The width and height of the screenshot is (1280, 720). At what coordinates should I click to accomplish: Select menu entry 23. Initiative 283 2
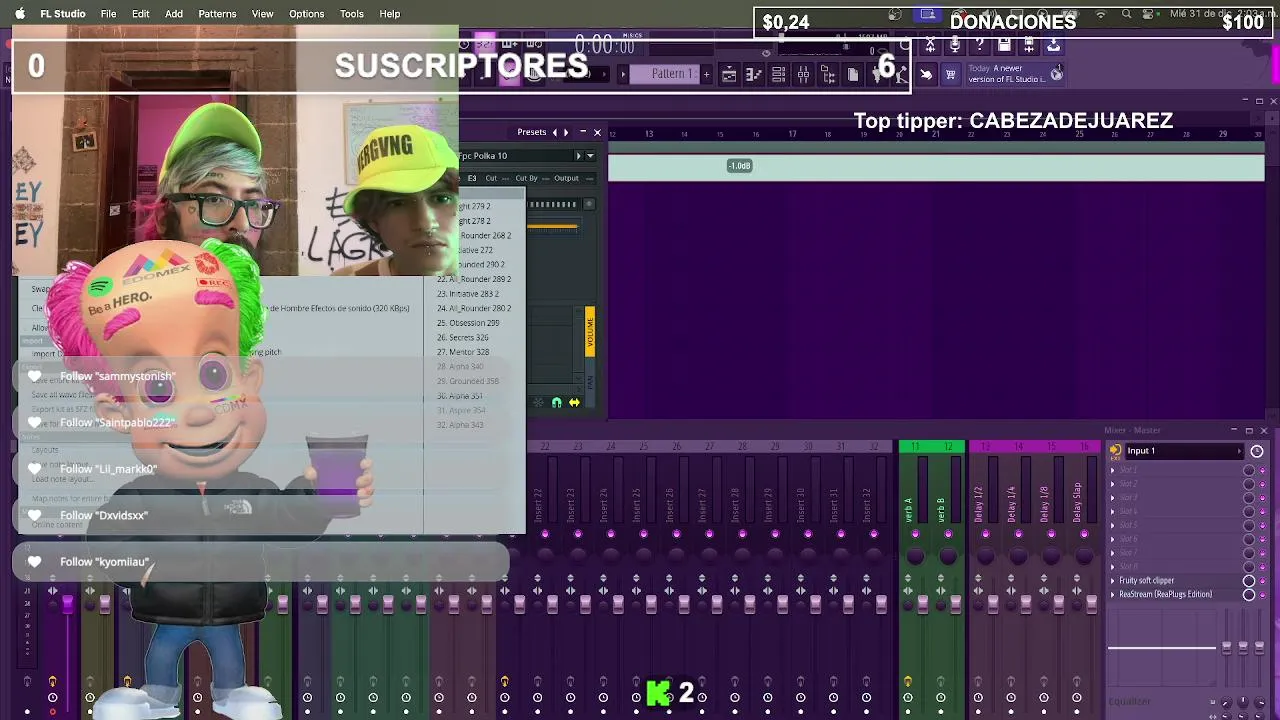pos(468,294)
